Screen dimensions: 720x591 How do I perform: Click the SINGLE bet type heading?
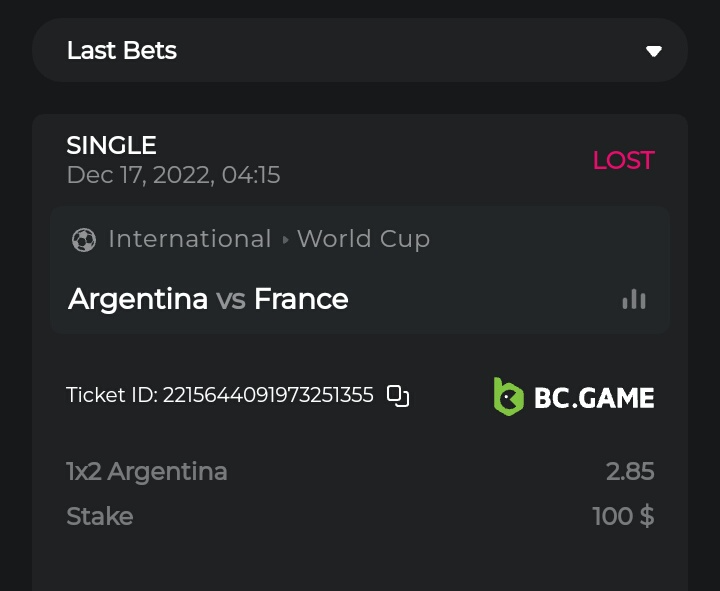pos(111,145)
